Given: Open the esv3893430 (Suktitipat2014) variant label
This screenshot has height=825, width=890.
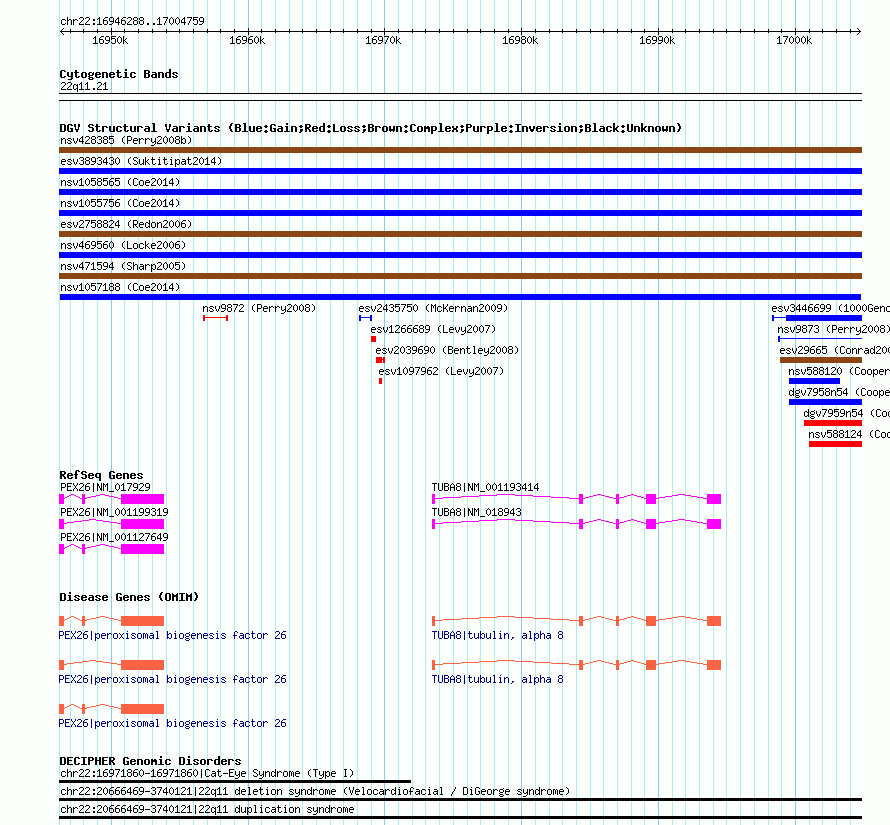Looking at the screenshot, I should 141,161.
